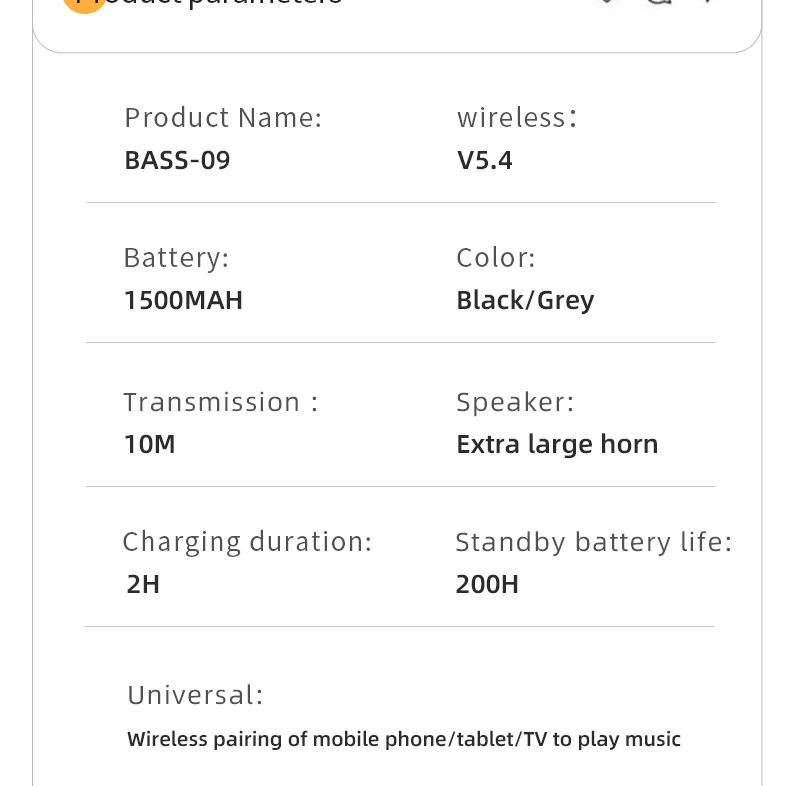Click the Speaker label
The height and width of the screenshot is (786, 790).
click(515, 403)
